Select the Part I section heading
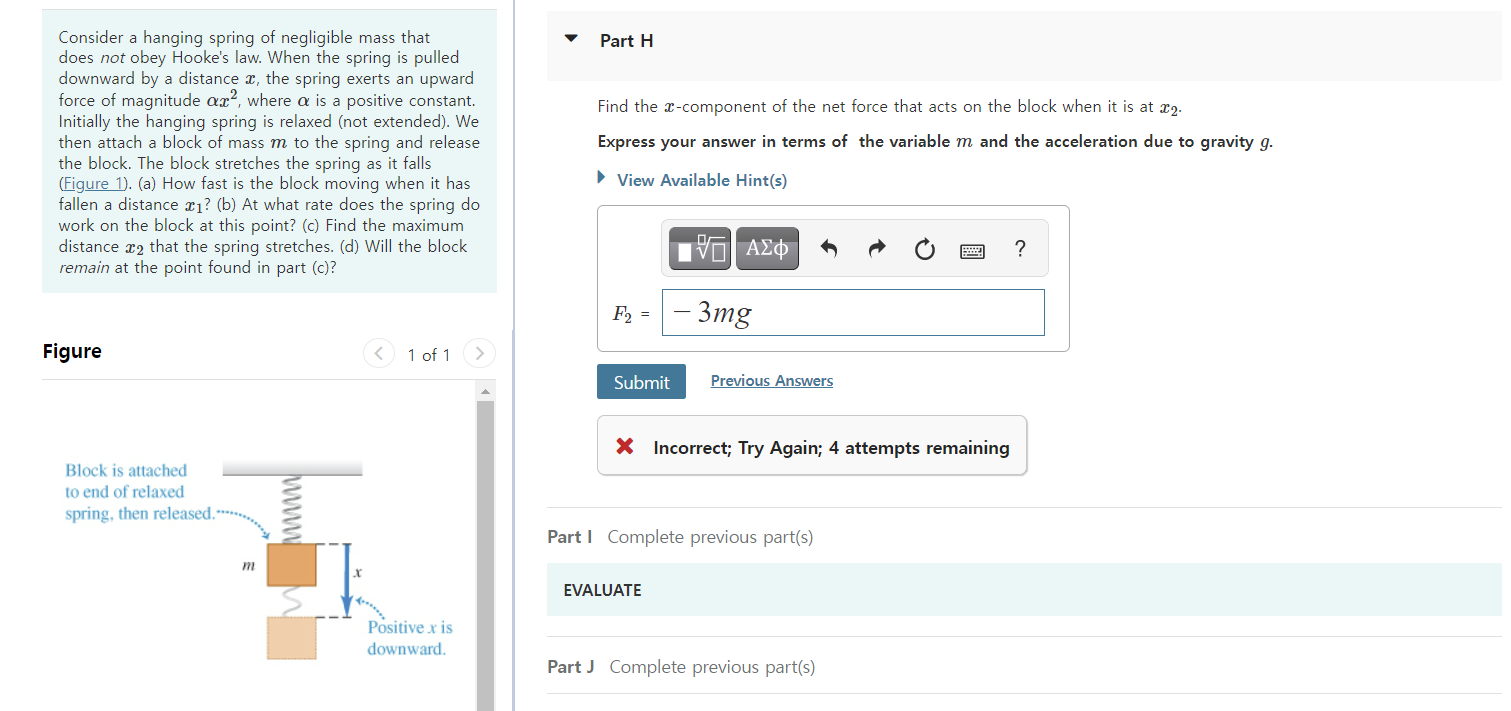 coord(569,536)
